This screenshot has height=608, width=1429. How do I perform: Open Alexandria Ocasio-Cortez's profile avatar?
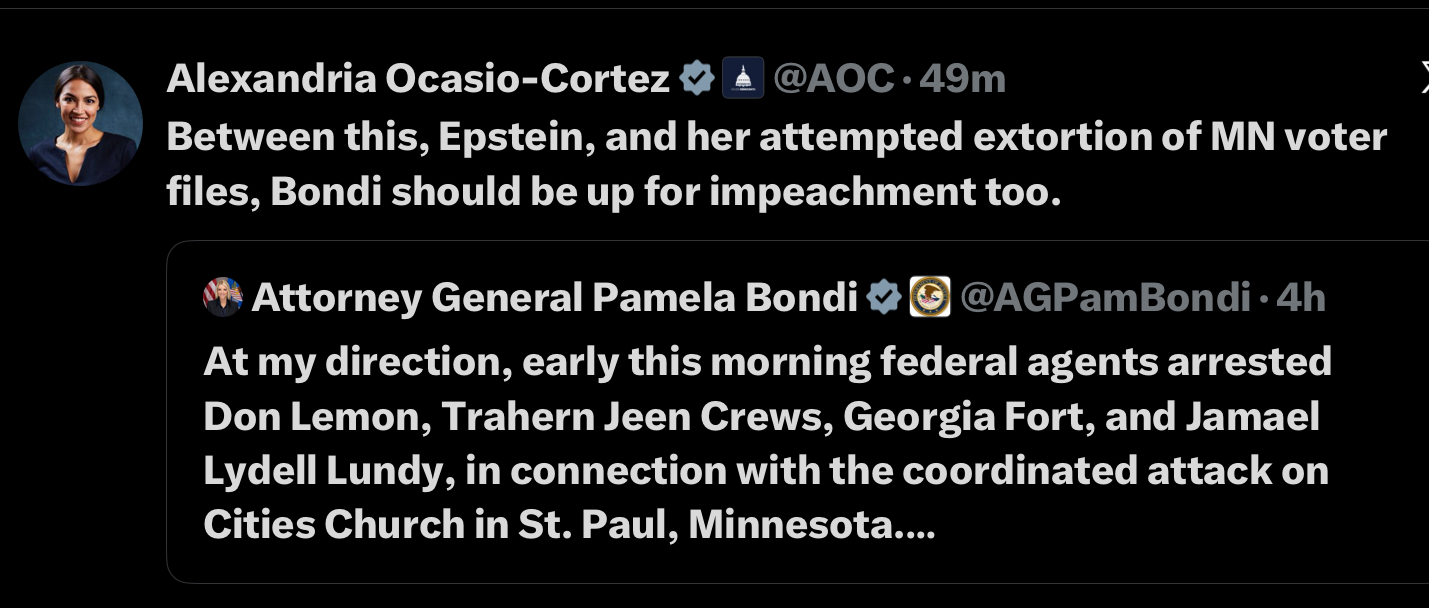[80, 123]
